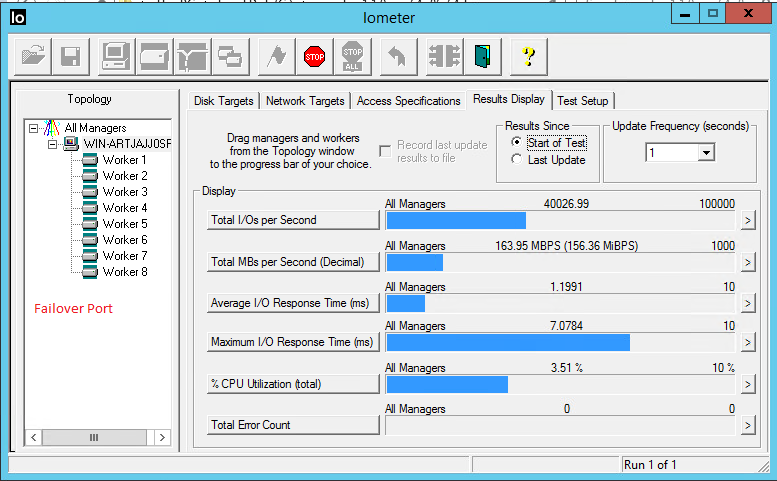
Task: Click the Total Error Count progress bar
Action: click(x=560, y=426)
